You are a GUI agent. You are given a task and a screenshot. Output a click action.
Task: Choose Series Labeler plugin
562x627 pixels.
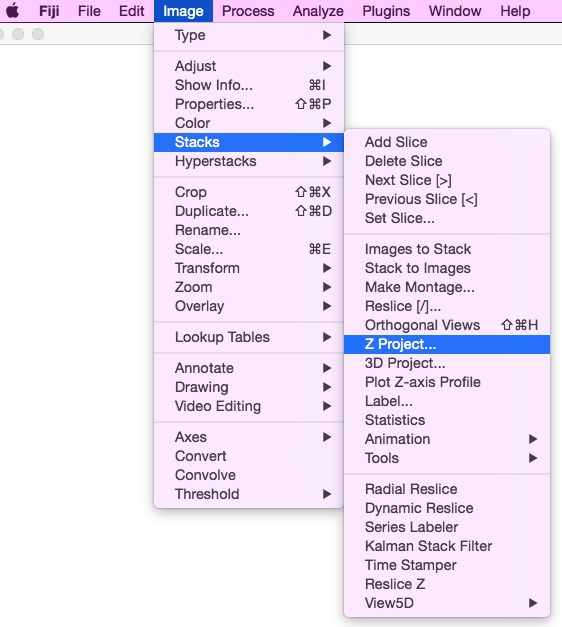tap(447, 527)
